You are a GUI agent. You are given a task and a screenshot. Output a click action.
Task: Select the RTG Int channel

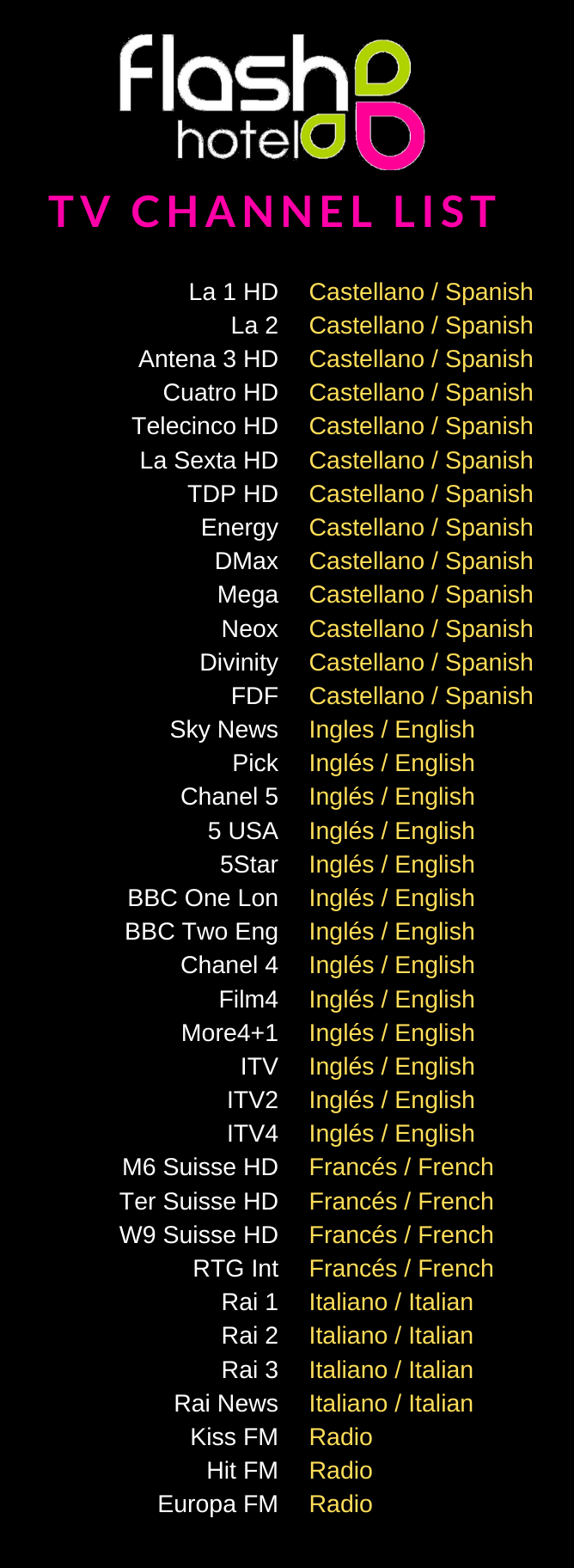pos(235,1269)
